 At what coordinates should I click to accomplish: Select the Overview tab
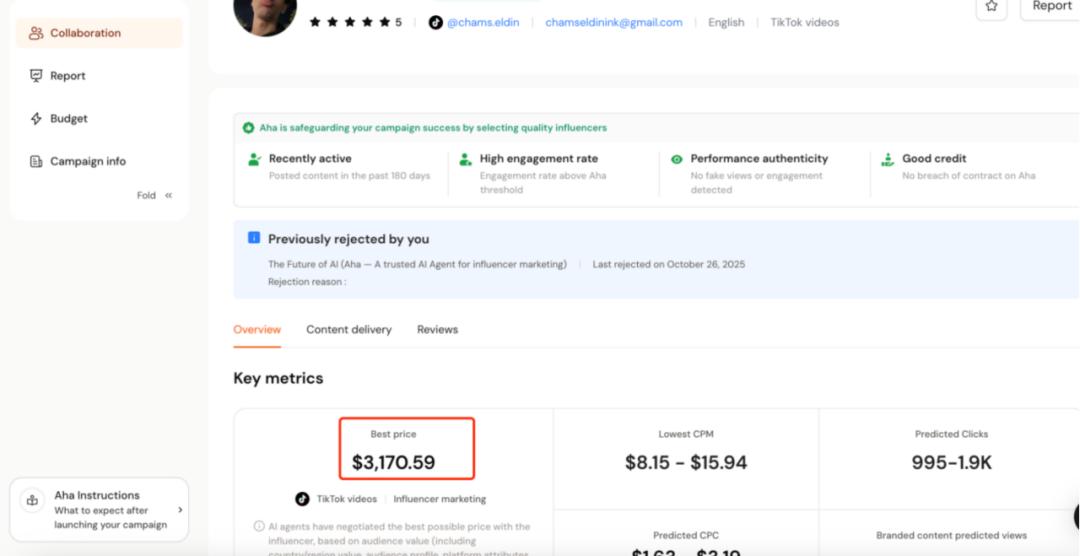click(x=257, y=329)
